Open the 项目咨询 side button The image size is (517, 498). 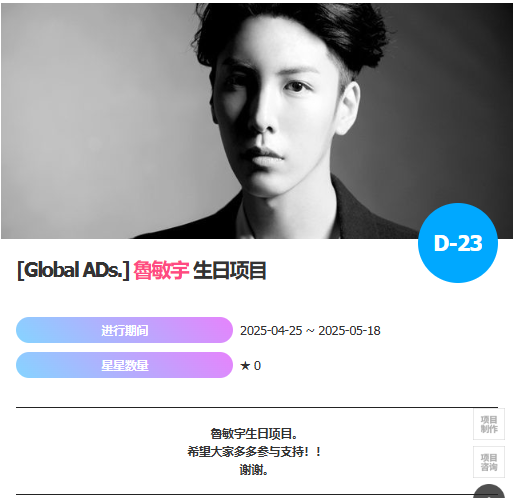click(489, 462)
